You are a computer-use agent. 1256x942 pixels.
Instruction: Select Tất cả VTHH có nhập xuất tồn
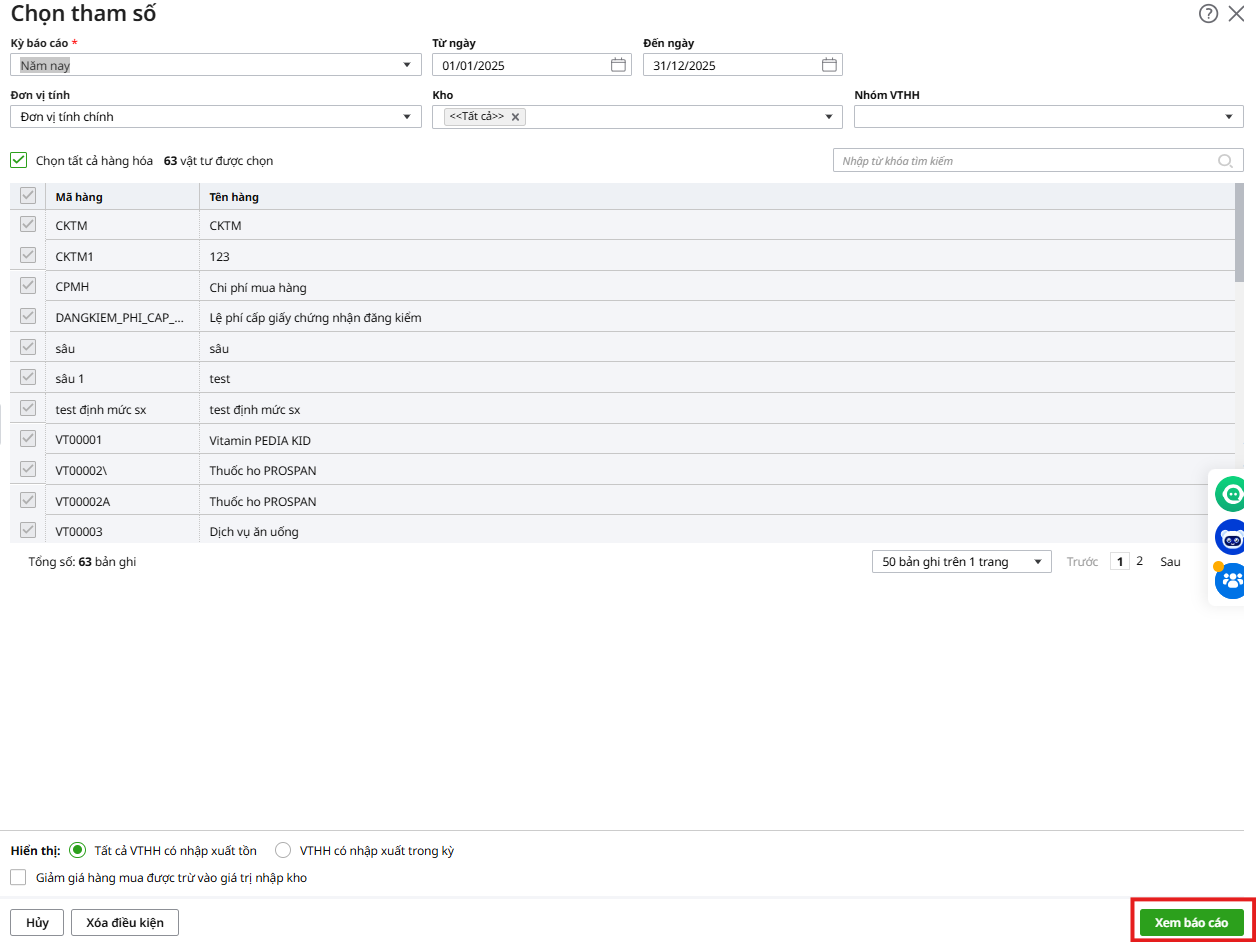[78, 851]
